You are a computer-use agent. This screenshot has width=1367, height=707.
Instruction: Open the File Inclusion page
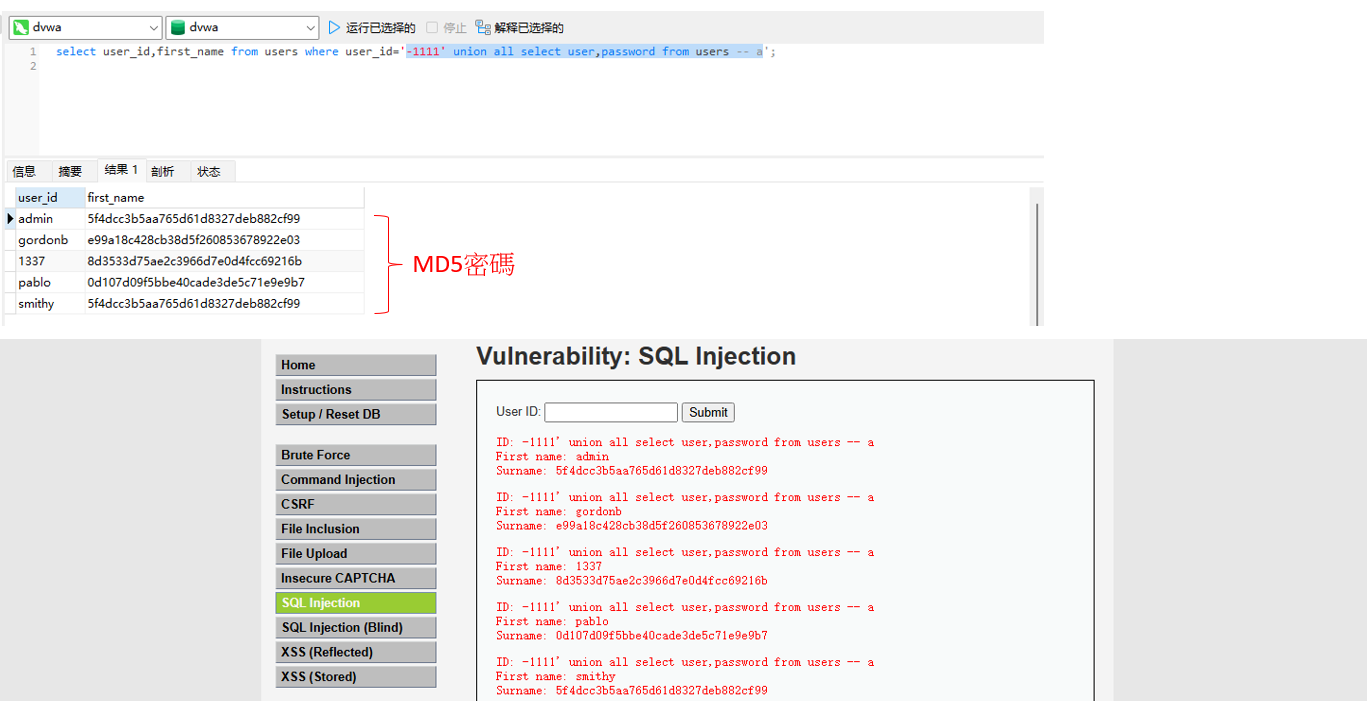356,529
